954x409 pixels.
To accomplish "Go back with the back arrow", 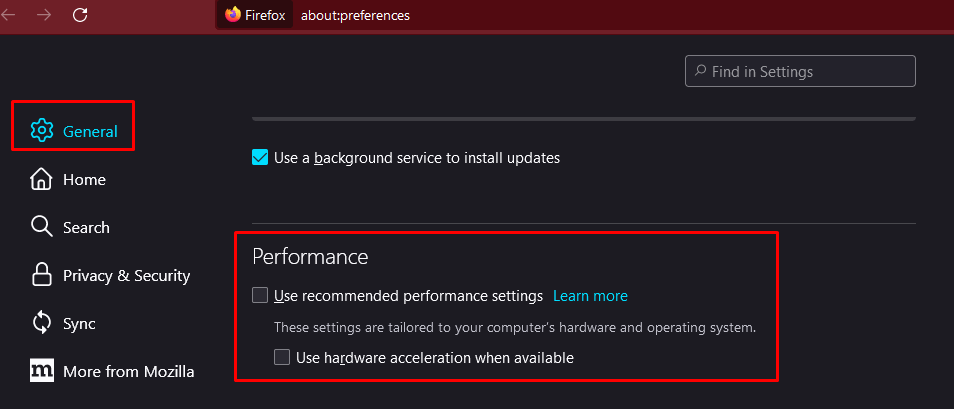I will [x=9, y=15].
